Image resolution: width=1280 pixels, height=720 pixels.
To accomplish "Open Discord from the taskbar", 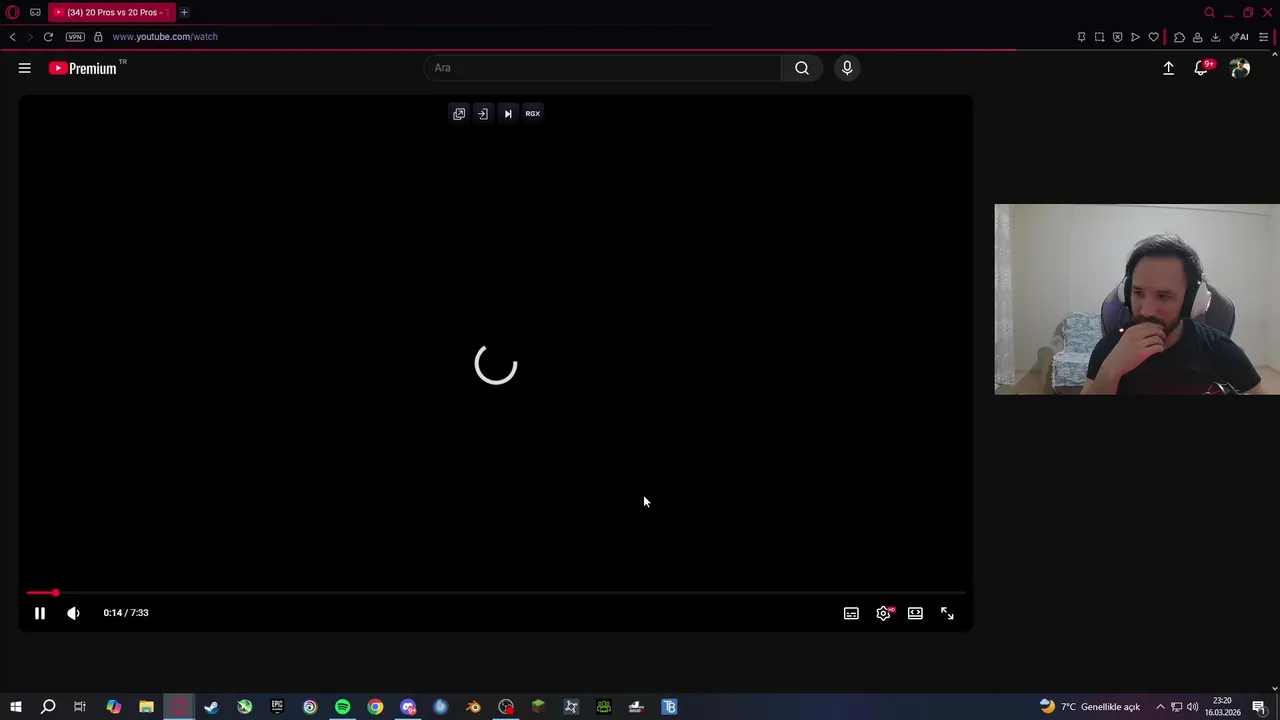I will [x=408, y=707].
